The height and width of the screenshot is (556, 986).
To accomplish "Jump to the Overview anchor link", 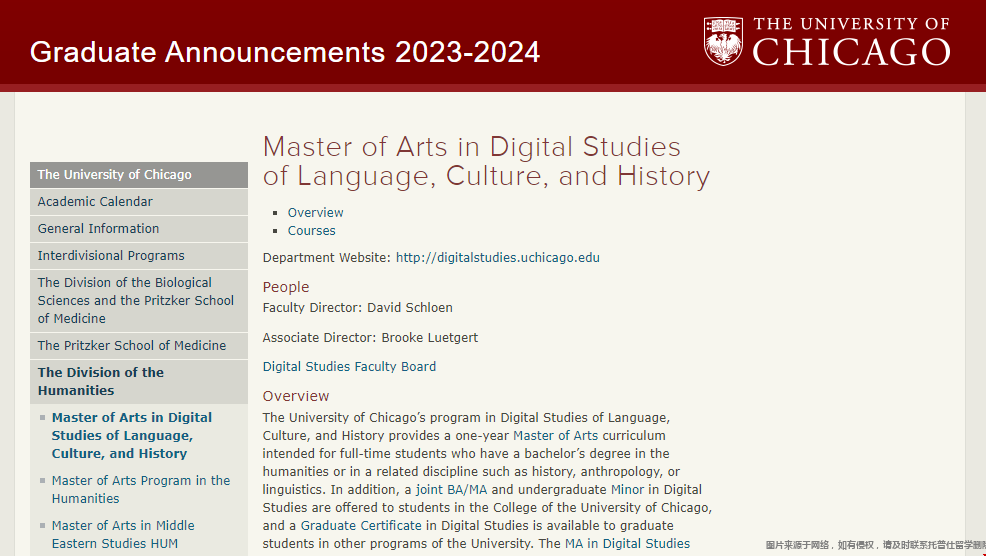I will click(316, 213).
